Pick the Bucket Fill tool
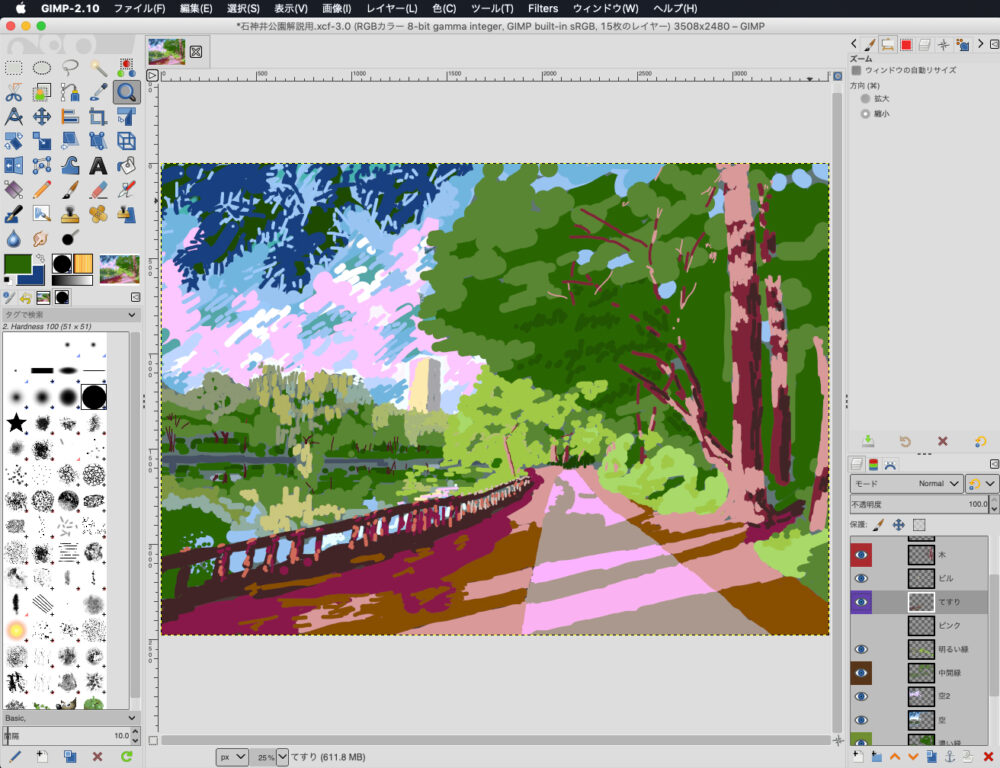Screen dimensions: 1000x768 pos(126,166)
